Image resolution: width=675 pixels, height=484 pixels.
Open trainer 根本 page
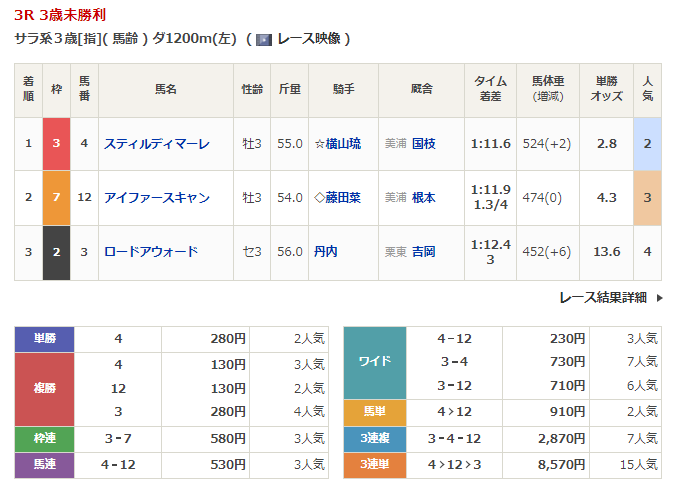pos(423,198)
